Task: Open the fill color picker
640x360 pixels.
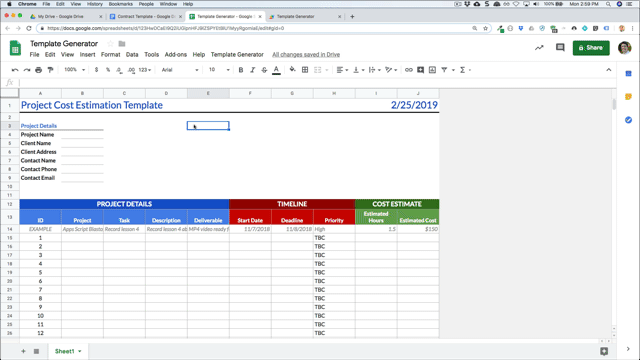Action: click(x=293, y=70)
